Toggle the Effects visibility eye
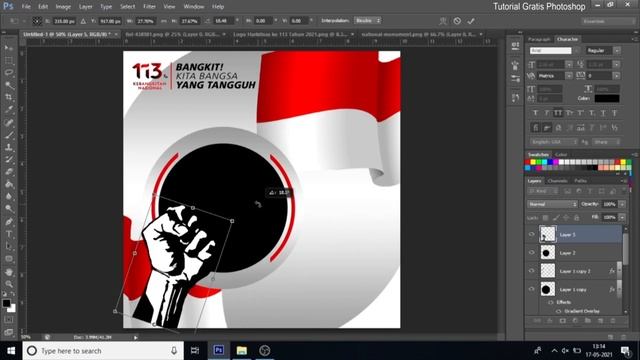 (551, 302)
